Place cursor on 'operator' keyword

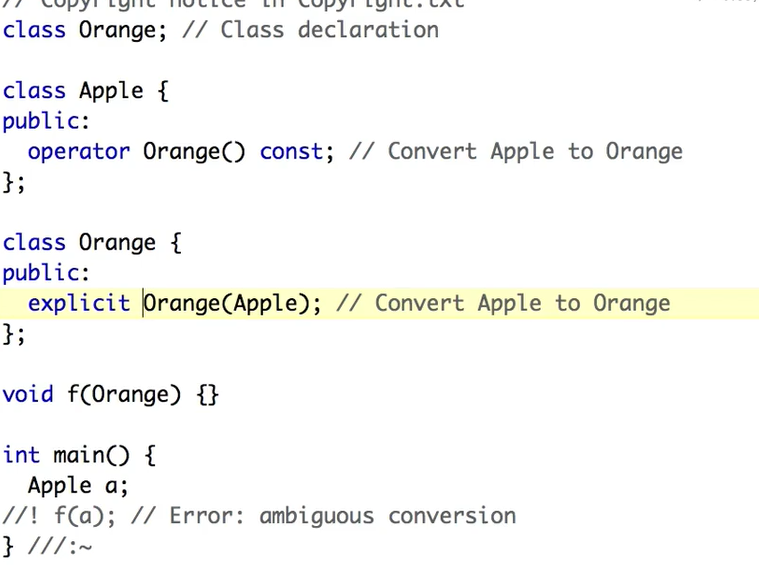(x=79, y=151)
